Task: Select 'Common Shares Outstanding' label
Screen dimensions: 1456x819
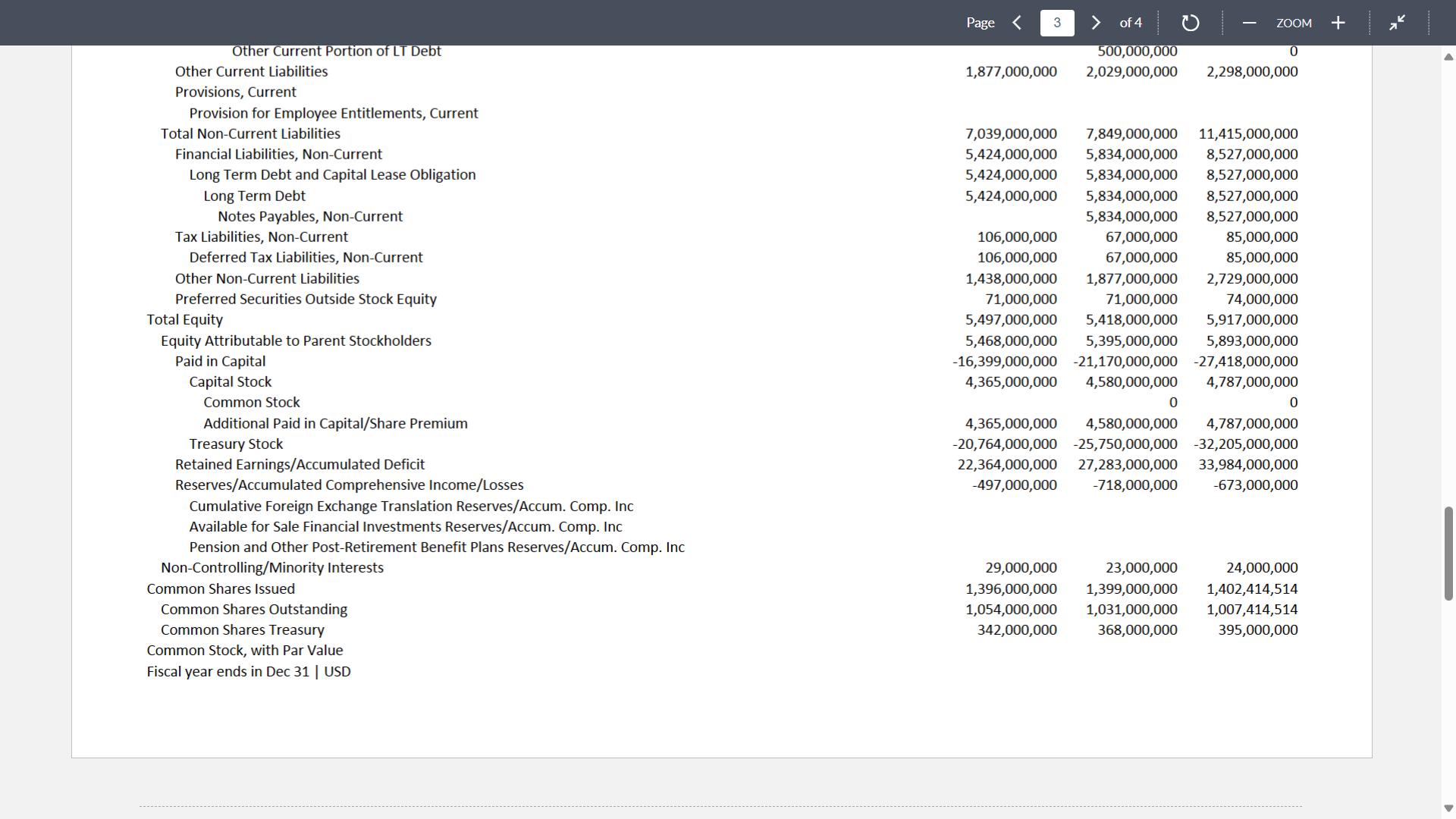Action: coord(254,609)
